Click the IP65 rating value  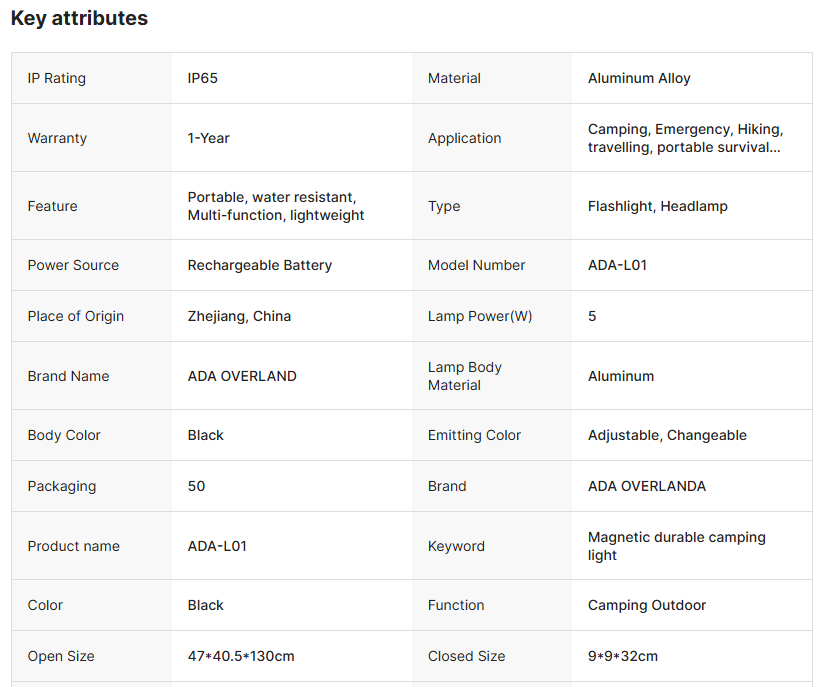(x=202, y=78)
